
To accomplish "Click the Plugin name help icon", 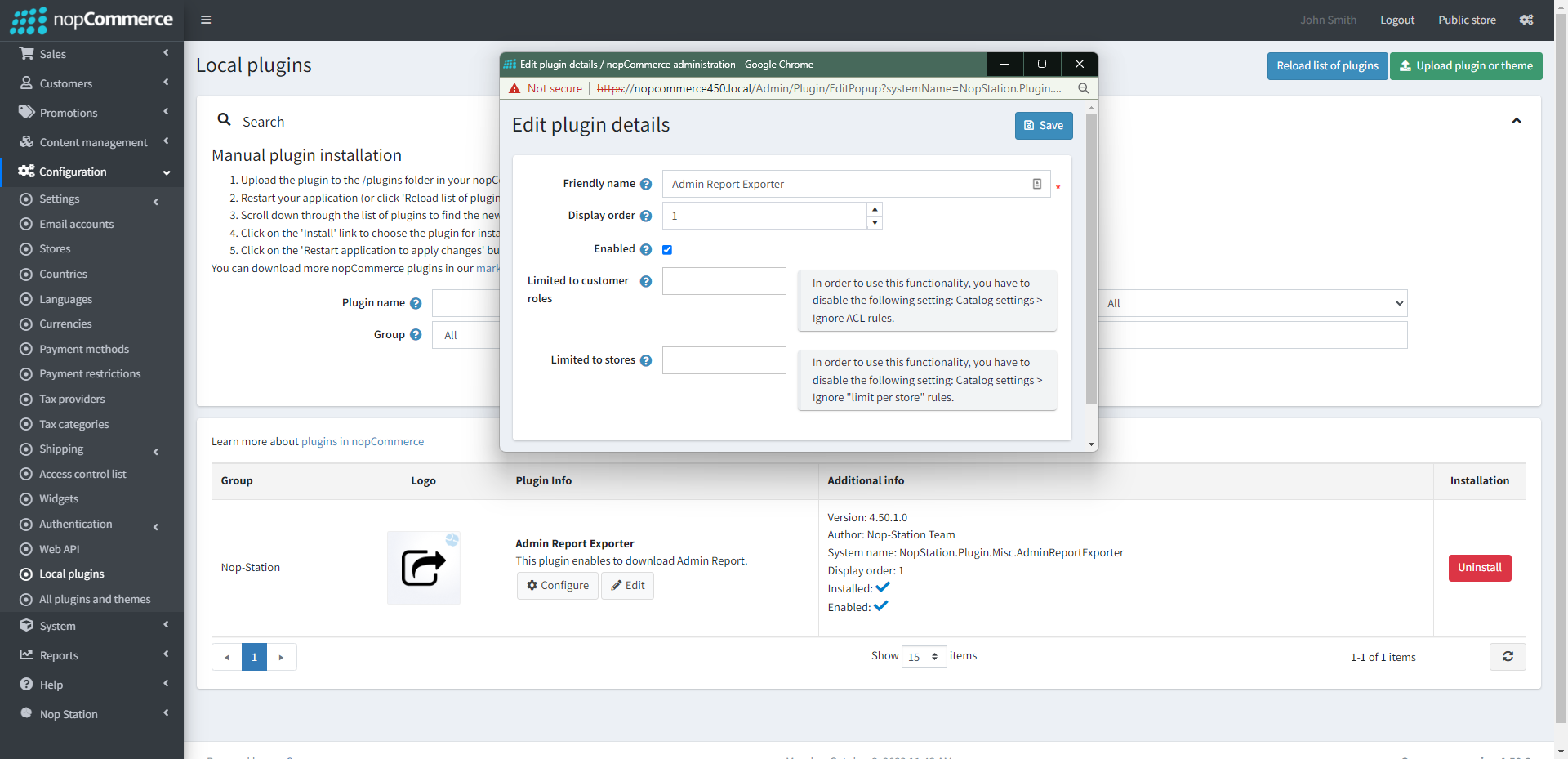I will (416, 304).
